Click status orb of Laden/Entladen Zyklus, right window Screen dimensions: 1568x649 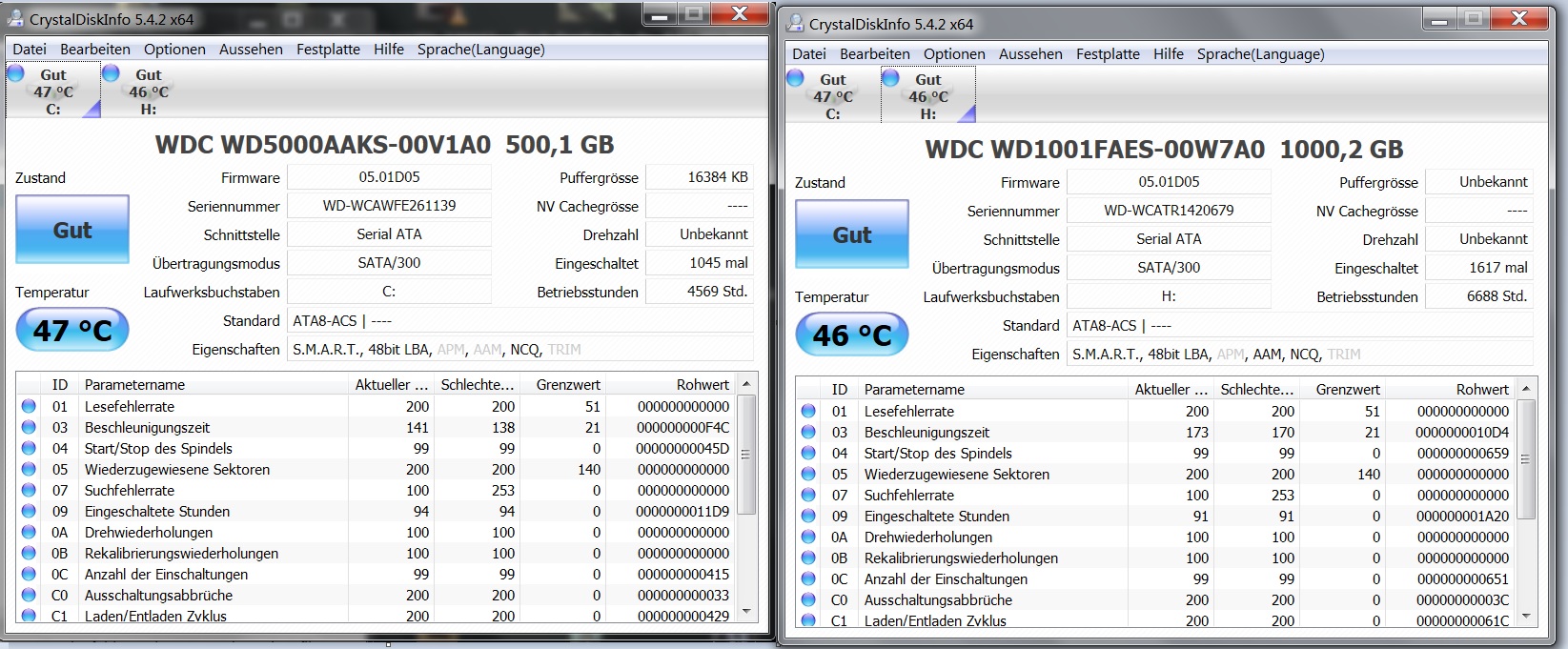click(808, 619)
